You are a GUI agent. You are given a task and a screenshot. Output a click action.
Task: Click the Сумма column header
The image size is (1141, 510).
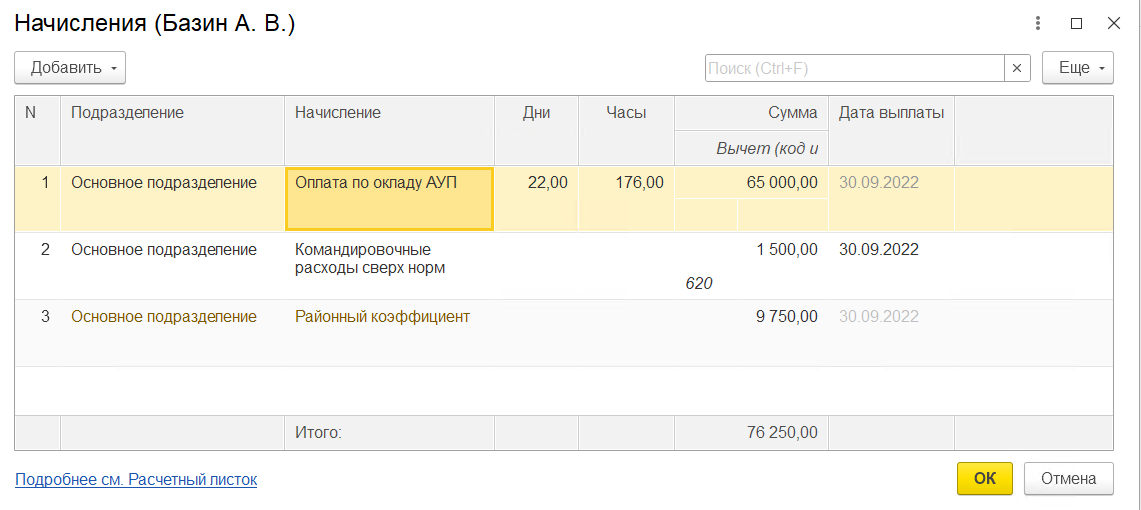click(792, 113)
